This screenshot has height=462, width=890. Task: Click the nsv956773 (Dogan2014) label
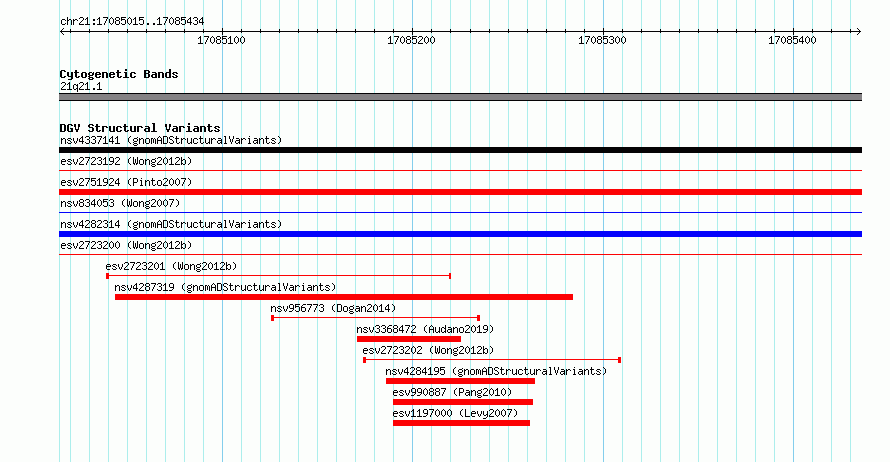point(333,308)
